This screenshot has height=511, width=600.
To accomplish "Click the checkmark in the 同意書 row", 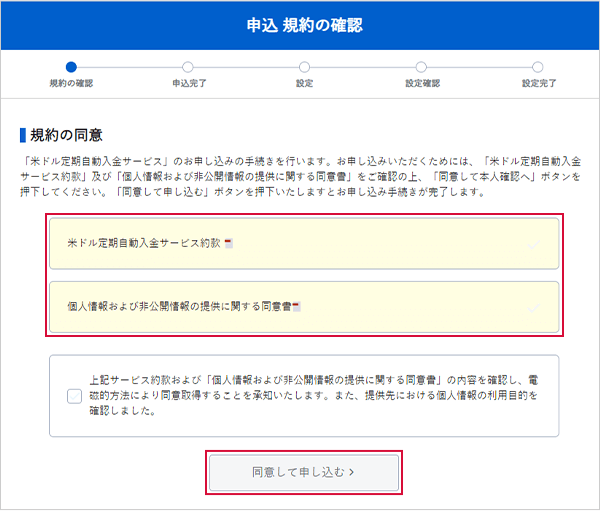I will click(533, 308).
